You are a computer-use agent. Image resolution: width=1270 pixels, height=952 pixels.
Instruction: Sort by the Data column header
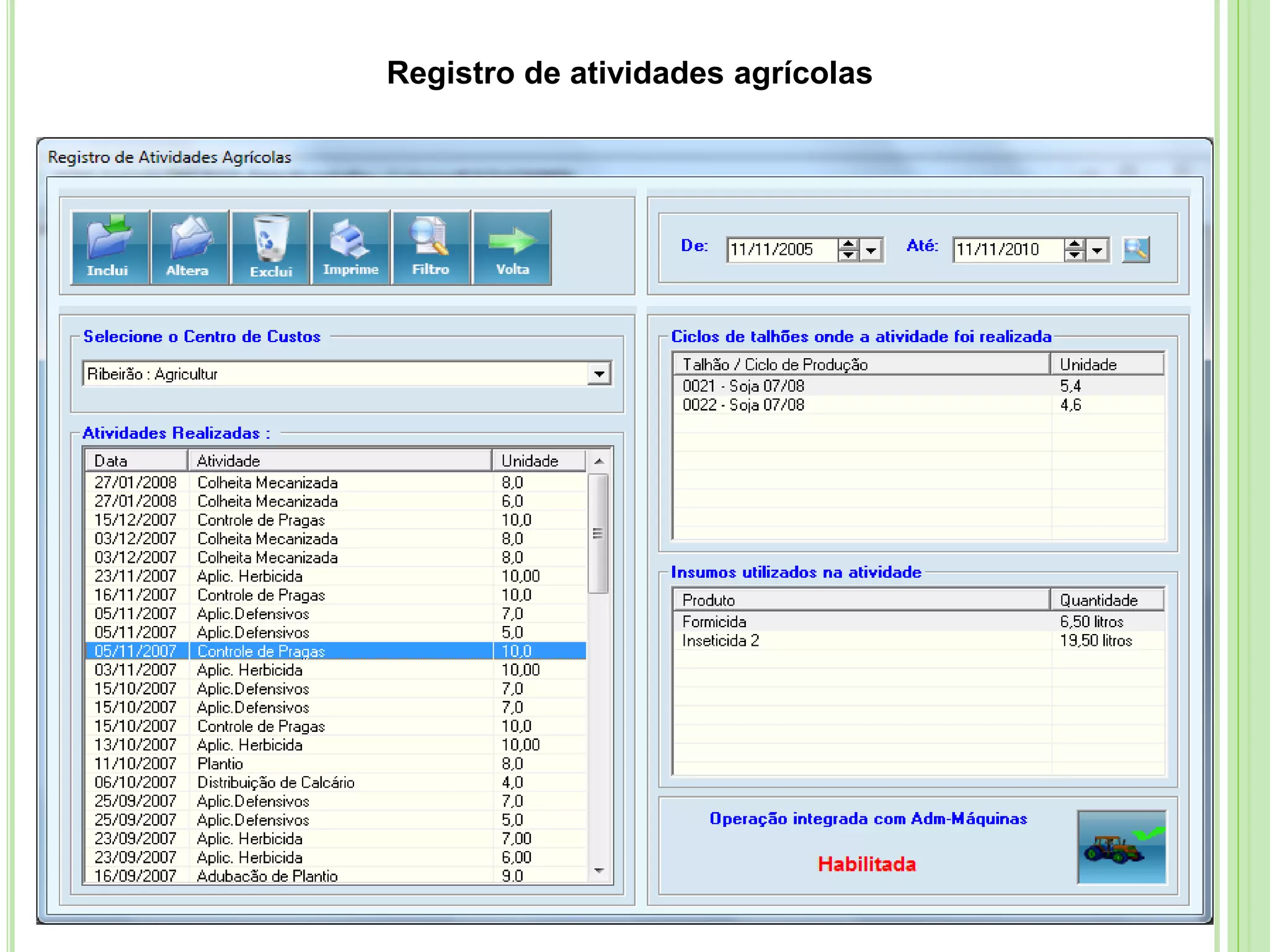pyautogui.click(x=136, y=461)
